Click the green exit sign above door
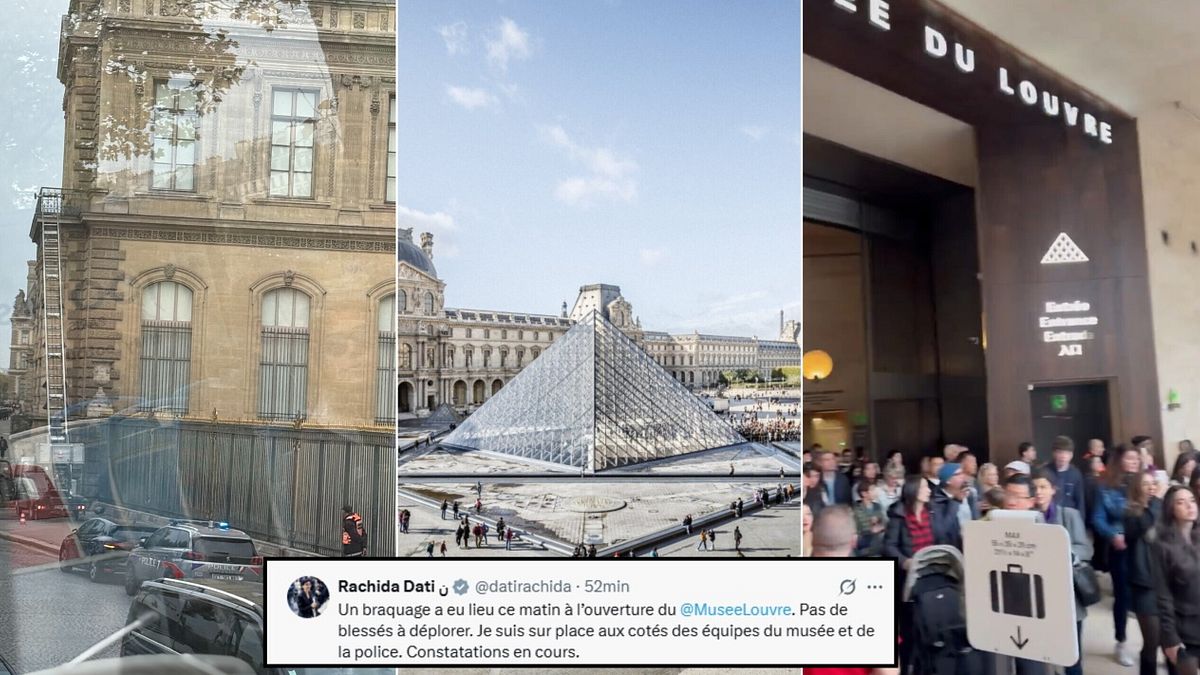1200x675 pixels. [x=1058, y=401]
